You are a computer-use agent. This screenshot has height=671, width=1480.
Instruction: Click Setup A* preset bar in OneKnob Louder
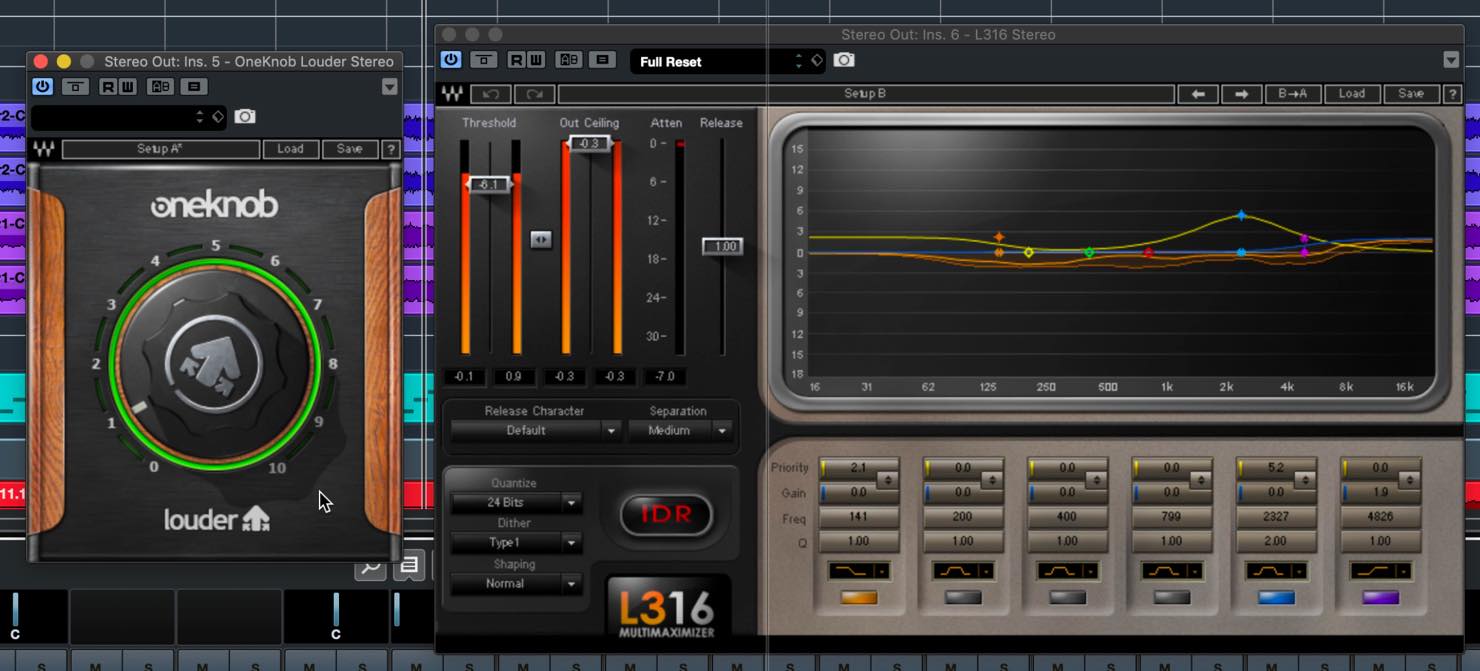(160, 149)
